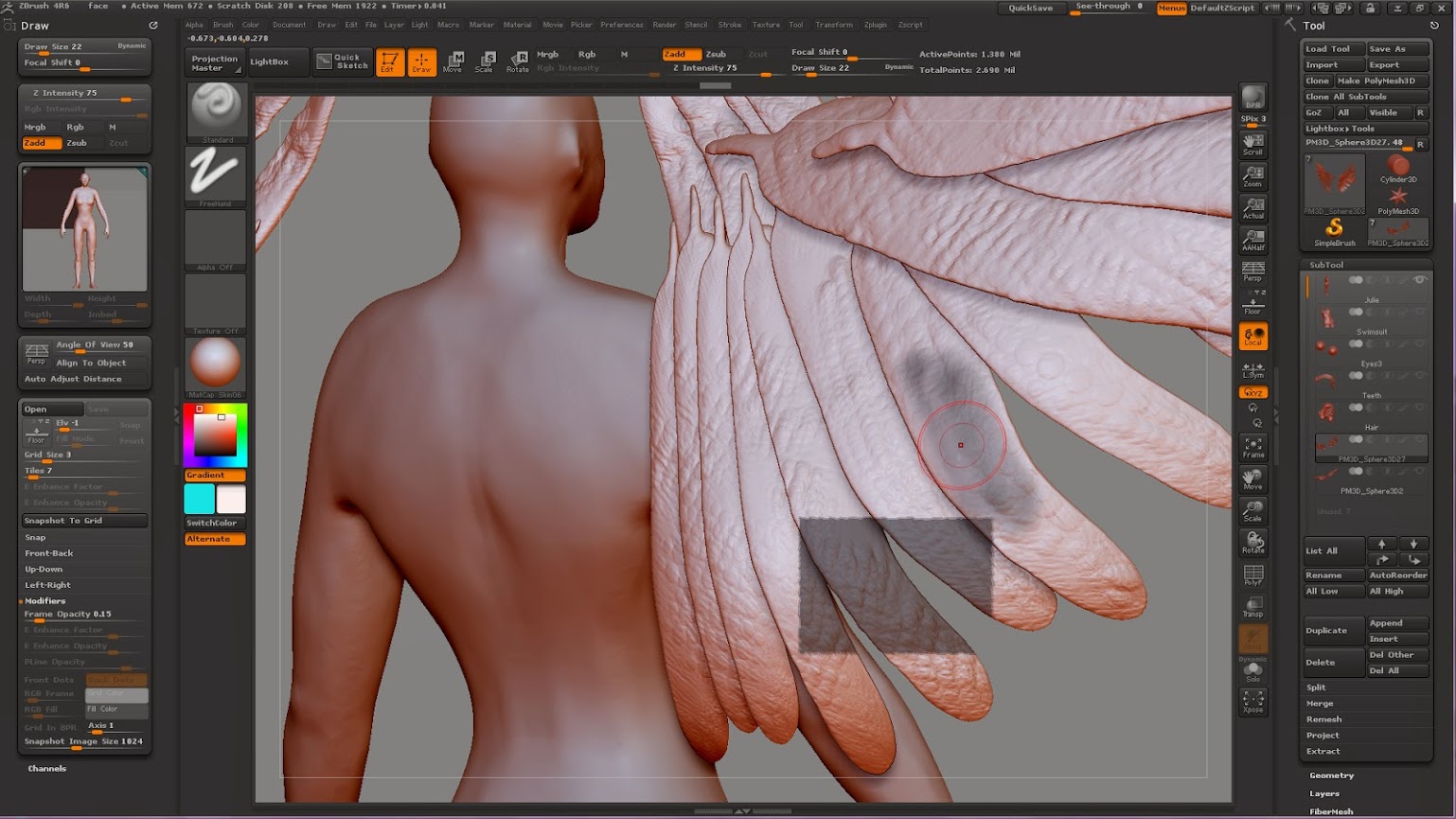Toggle Transp transparency mode

click(1253, 607)
